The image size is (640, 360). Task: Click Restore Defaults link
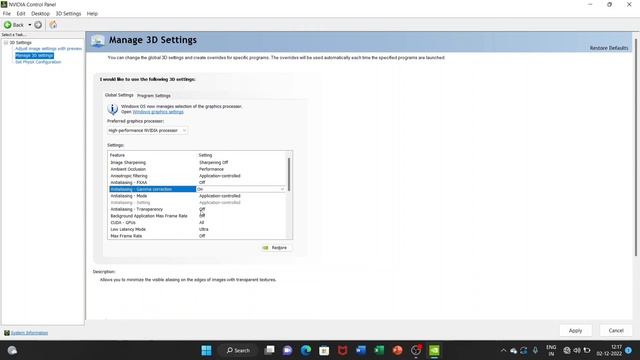pos(609,48)
